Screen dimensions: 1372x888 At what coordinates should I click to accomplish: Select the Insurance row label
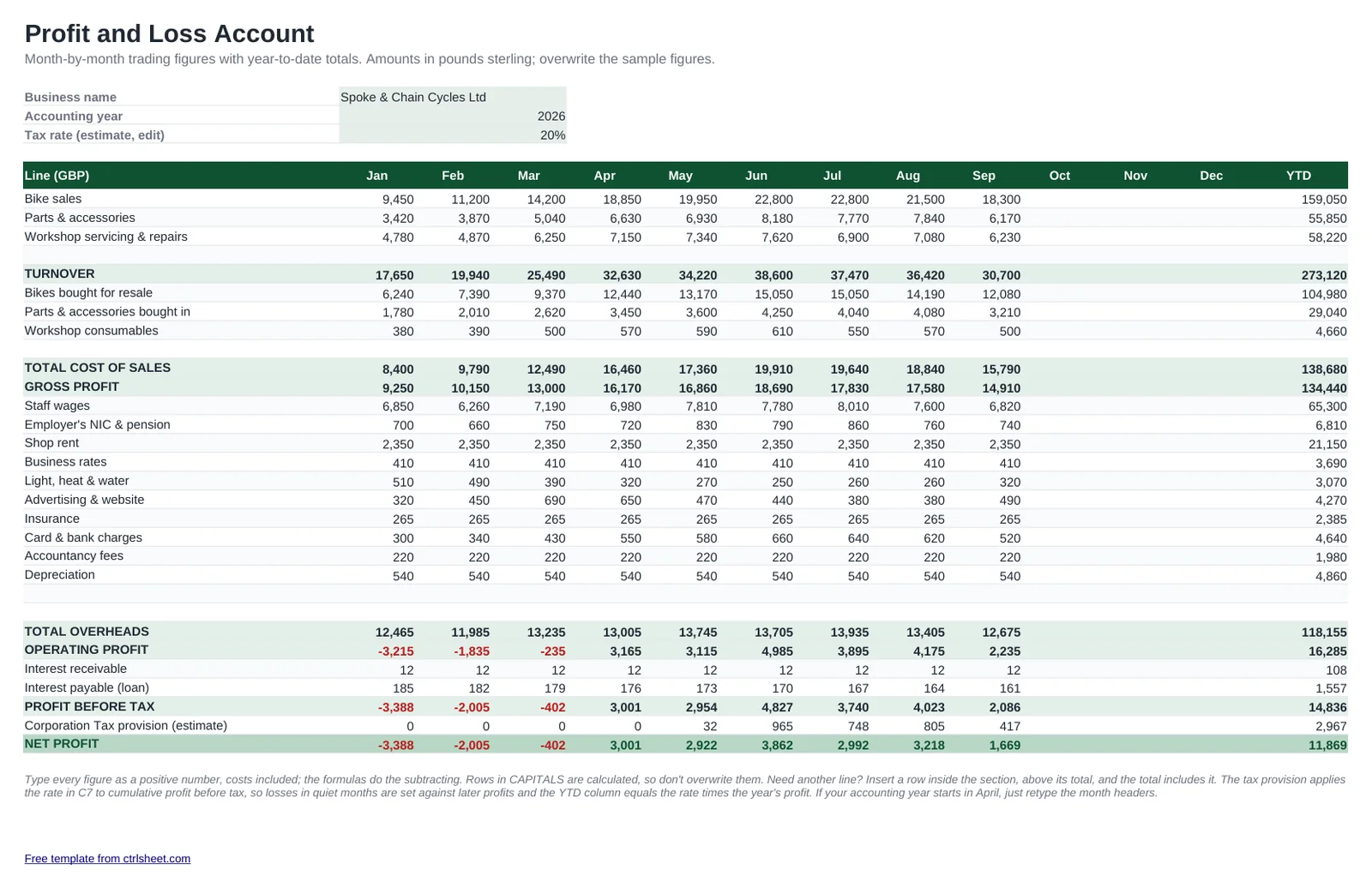51,518
